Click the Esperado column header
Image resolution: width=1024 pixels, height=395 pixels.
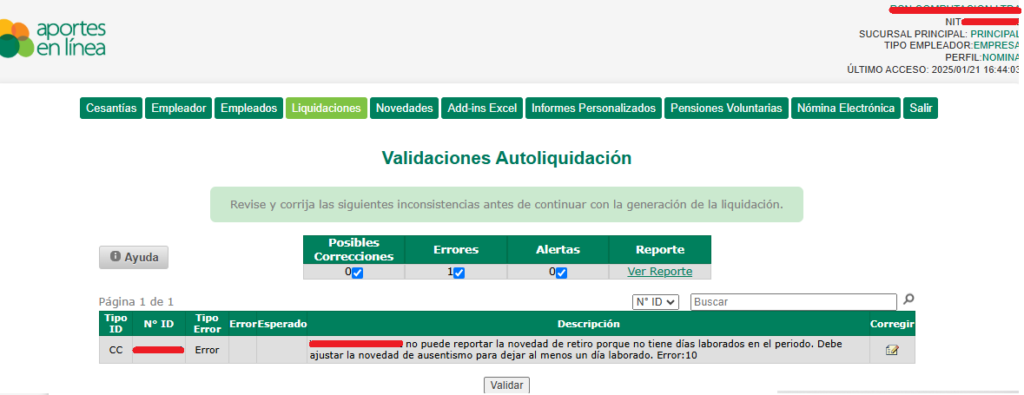(281, 324)
